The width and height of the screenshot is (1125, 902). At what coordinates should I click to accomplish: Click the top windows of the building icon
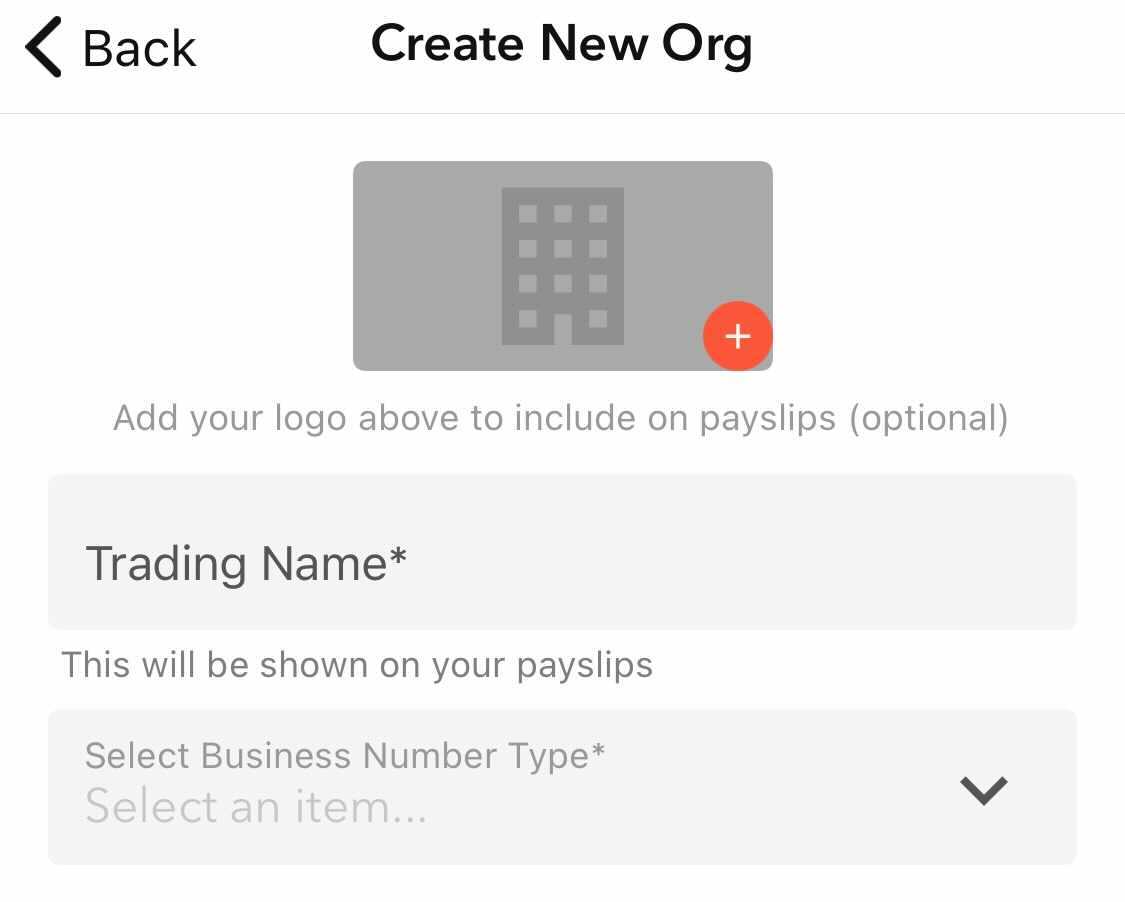tap(562, 214)
